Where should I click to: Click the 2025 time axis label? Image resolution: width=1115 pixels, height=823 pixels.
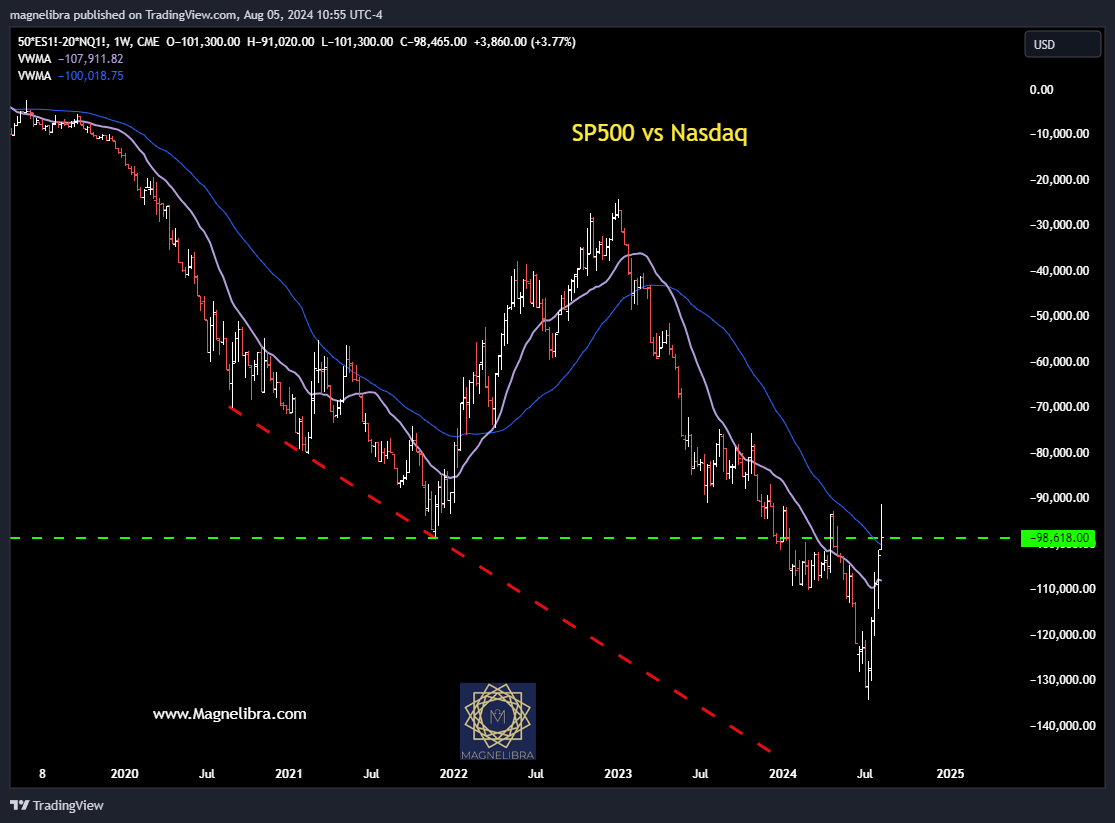tap(951, 773)
